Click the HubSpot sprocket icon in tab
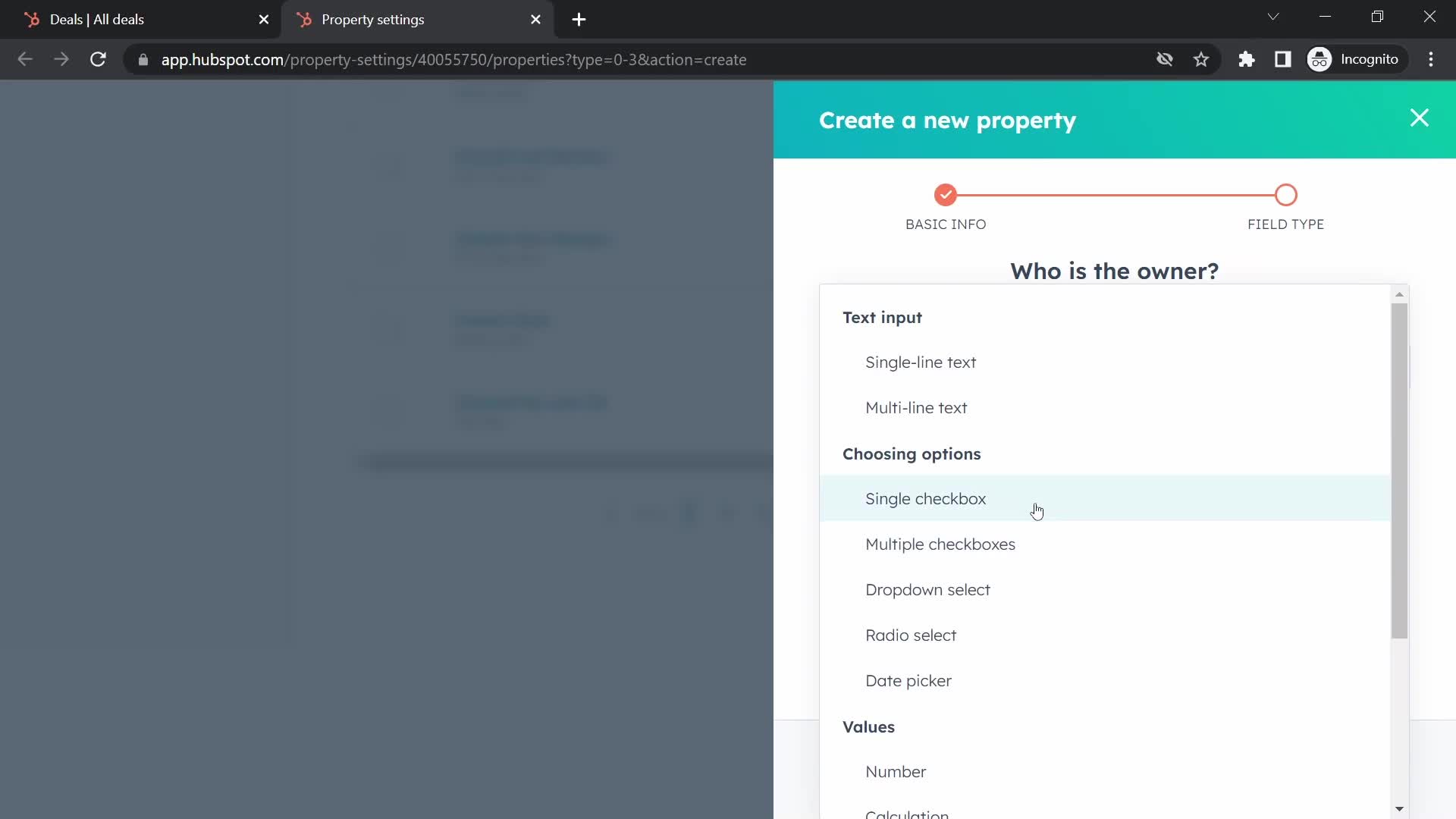1456x819 pixels. click(x=306, y=20)
